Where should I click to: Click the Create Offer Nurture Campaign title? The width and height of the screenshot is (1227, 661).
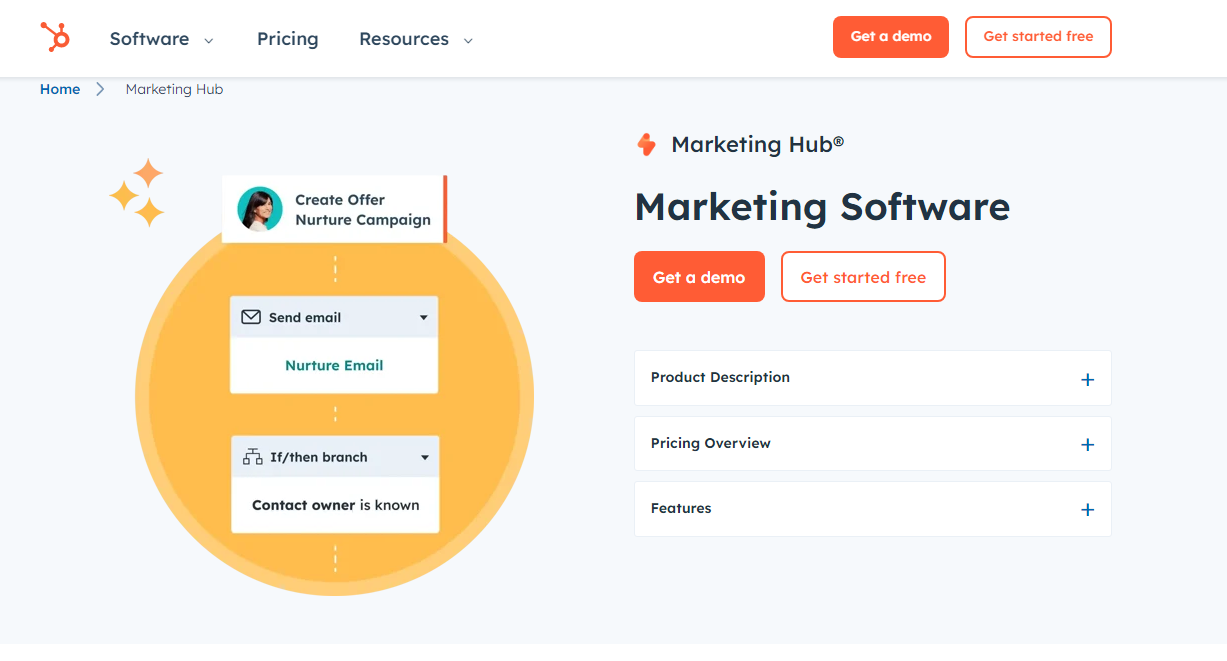point(363,210)
